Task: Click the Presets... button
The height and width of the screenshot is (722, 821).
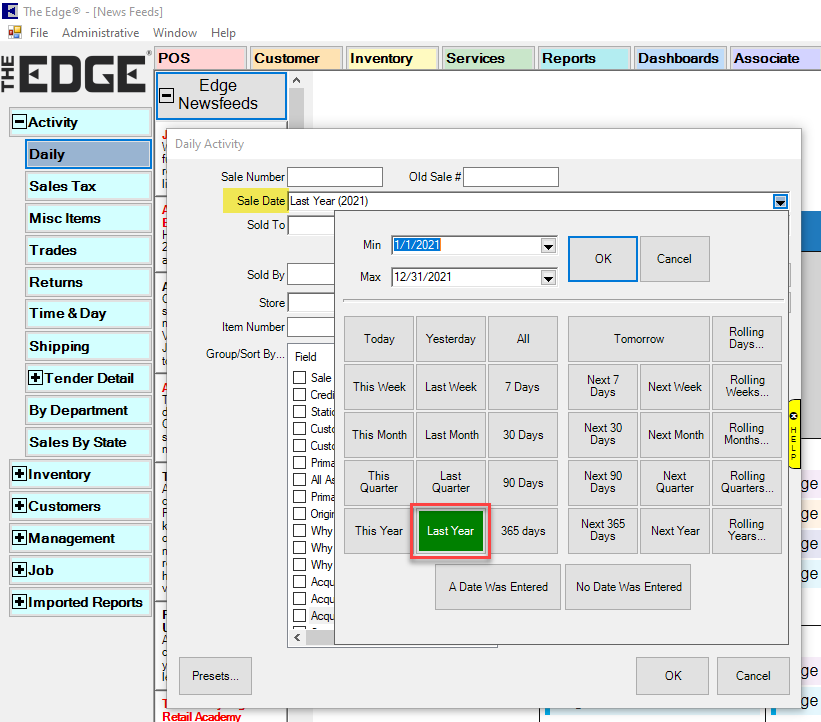Action: tap(215, 676)
